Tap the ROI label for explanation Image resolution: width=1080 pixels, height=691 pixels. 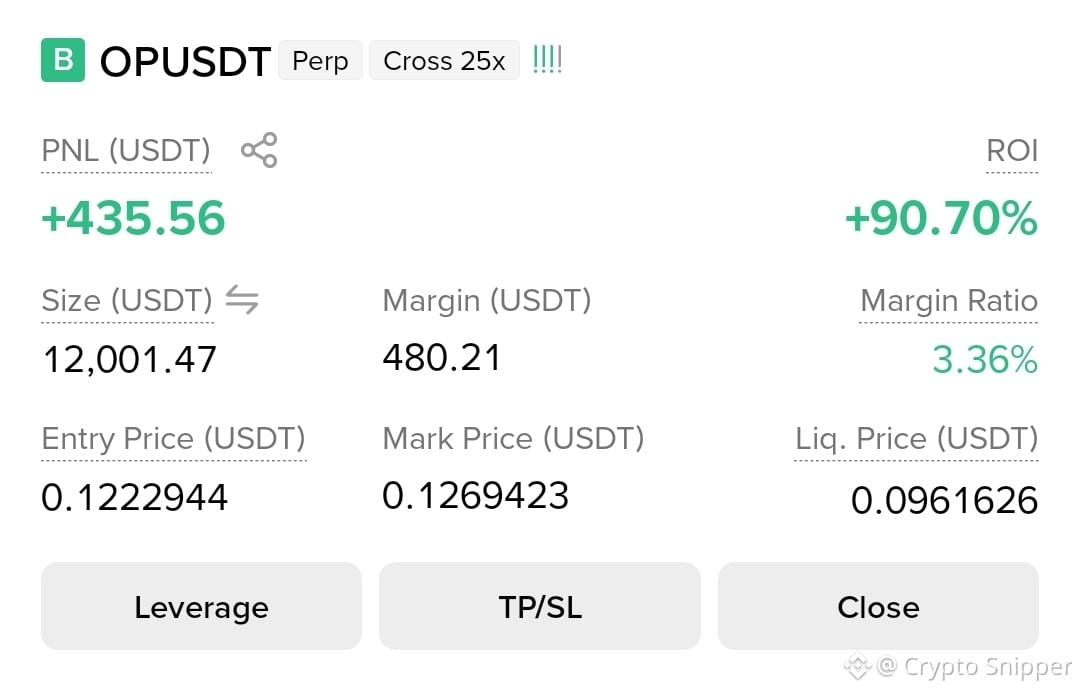tap(1012, 150)
